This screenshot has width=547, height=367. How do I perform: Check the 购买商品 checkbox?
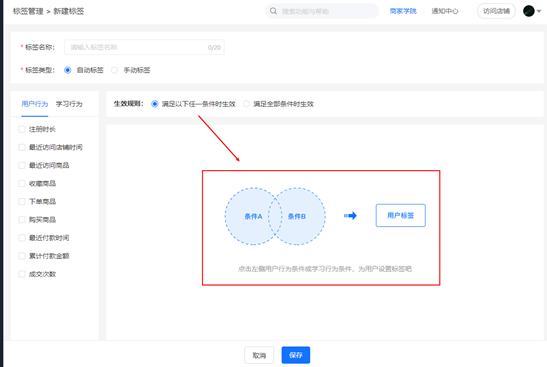22,220
